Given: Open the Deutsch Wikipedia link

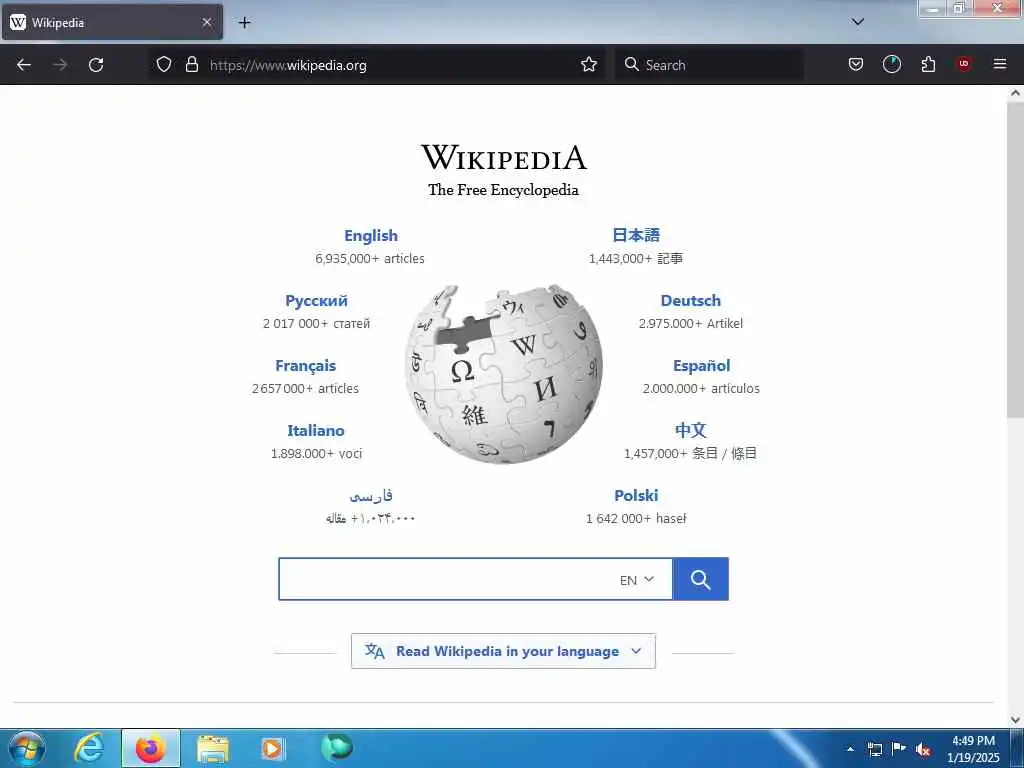Looking at the screenshot, I should pos(690,300).
